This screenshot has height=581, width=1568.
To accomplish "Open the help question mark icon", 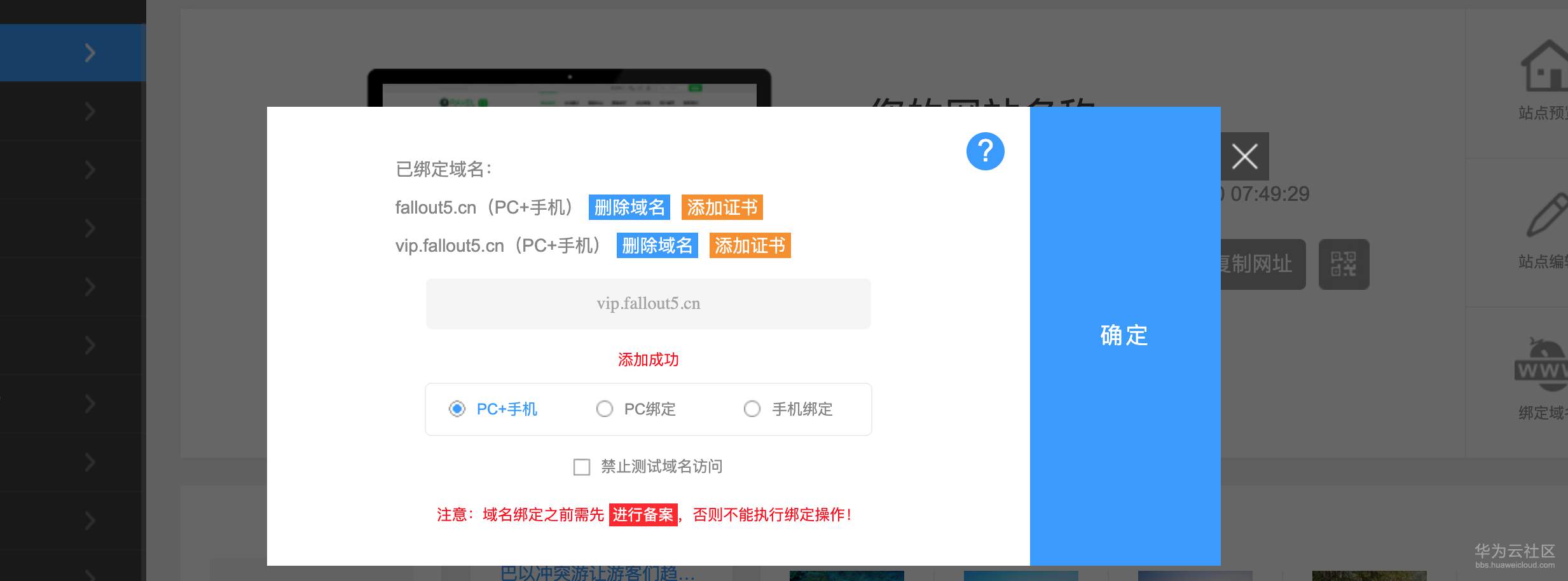I will (x=984, y=151).
